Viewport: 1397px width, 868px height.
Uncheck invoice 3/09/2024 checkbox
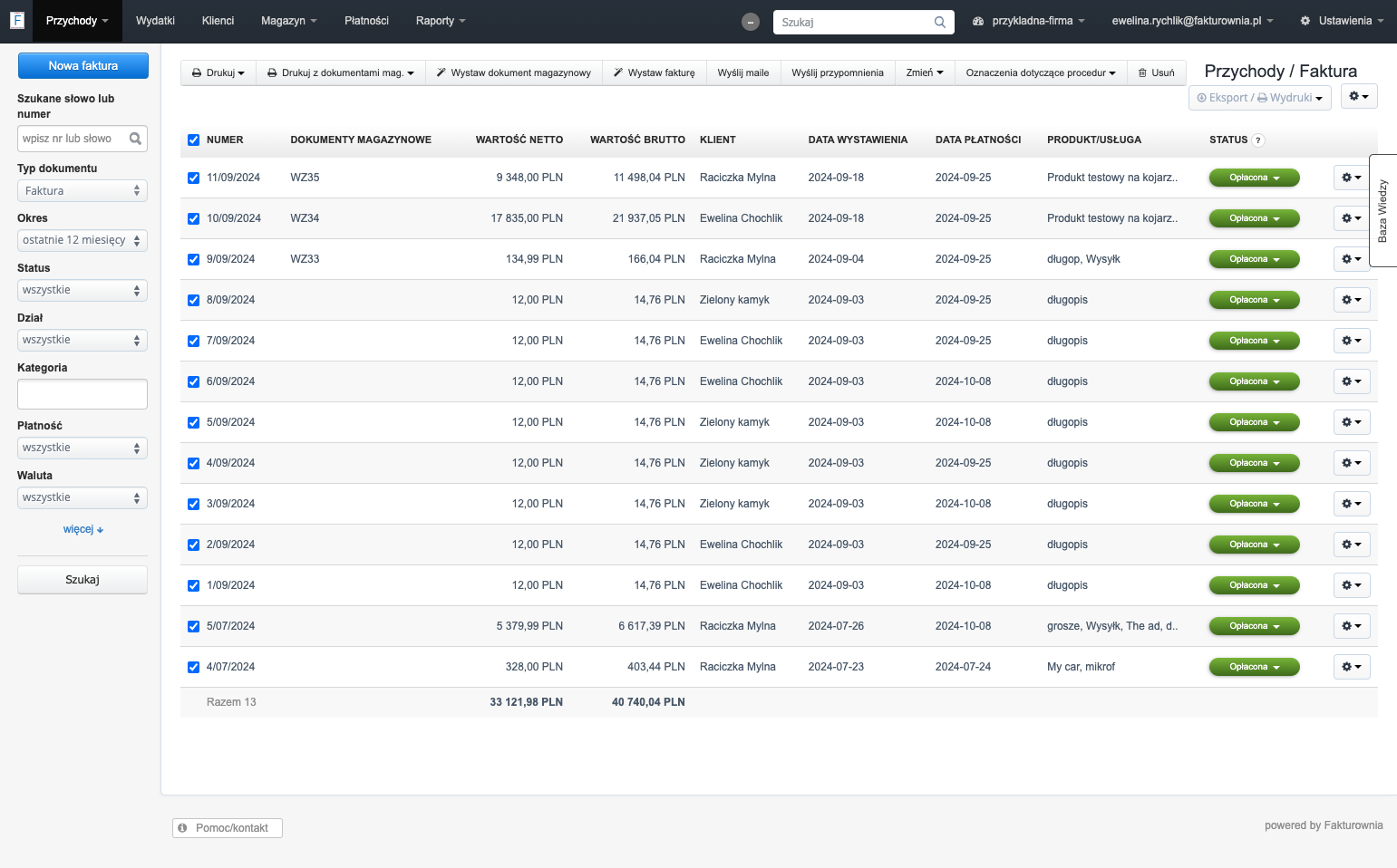[x=193, y=504]
